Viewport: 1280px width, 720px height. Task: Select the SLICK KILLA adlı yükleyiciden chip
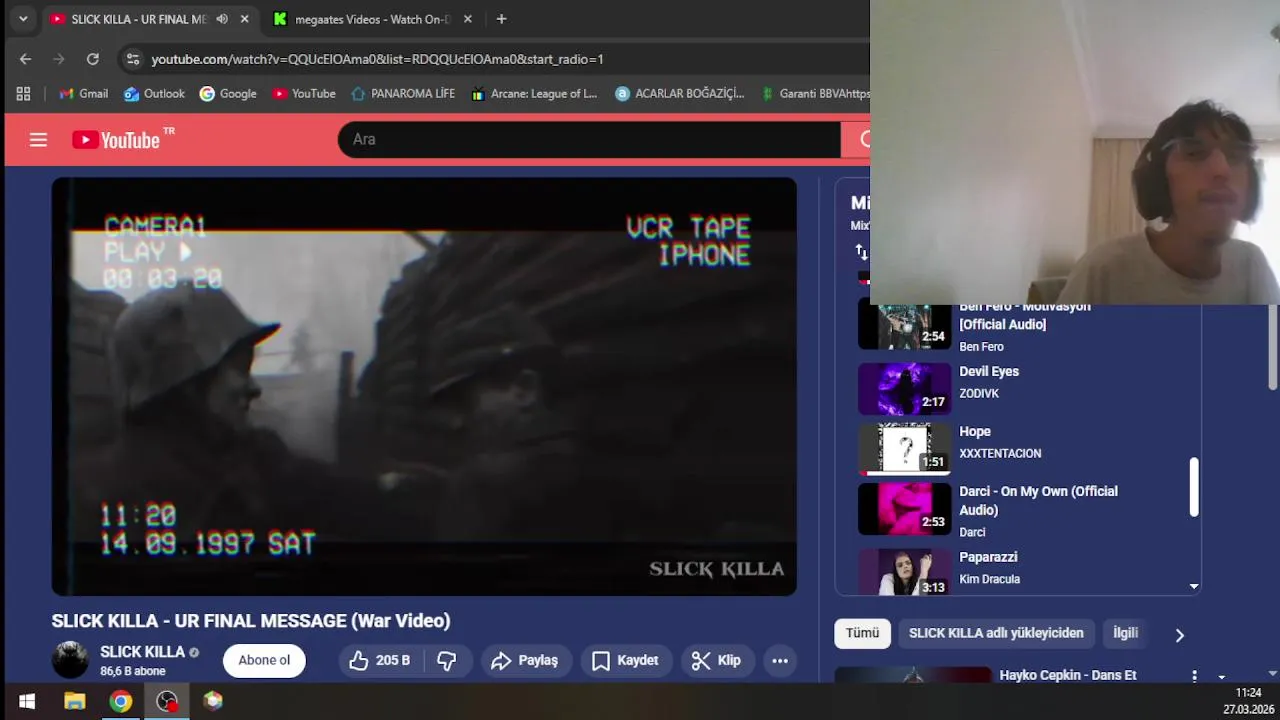(996, 633)
